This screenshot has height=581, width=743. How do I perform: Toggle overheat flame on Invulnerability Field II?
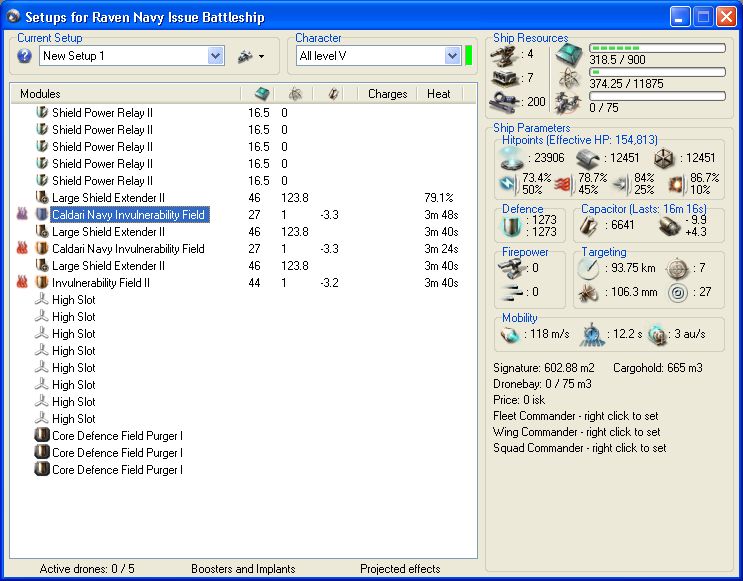[x=23, y=283]
